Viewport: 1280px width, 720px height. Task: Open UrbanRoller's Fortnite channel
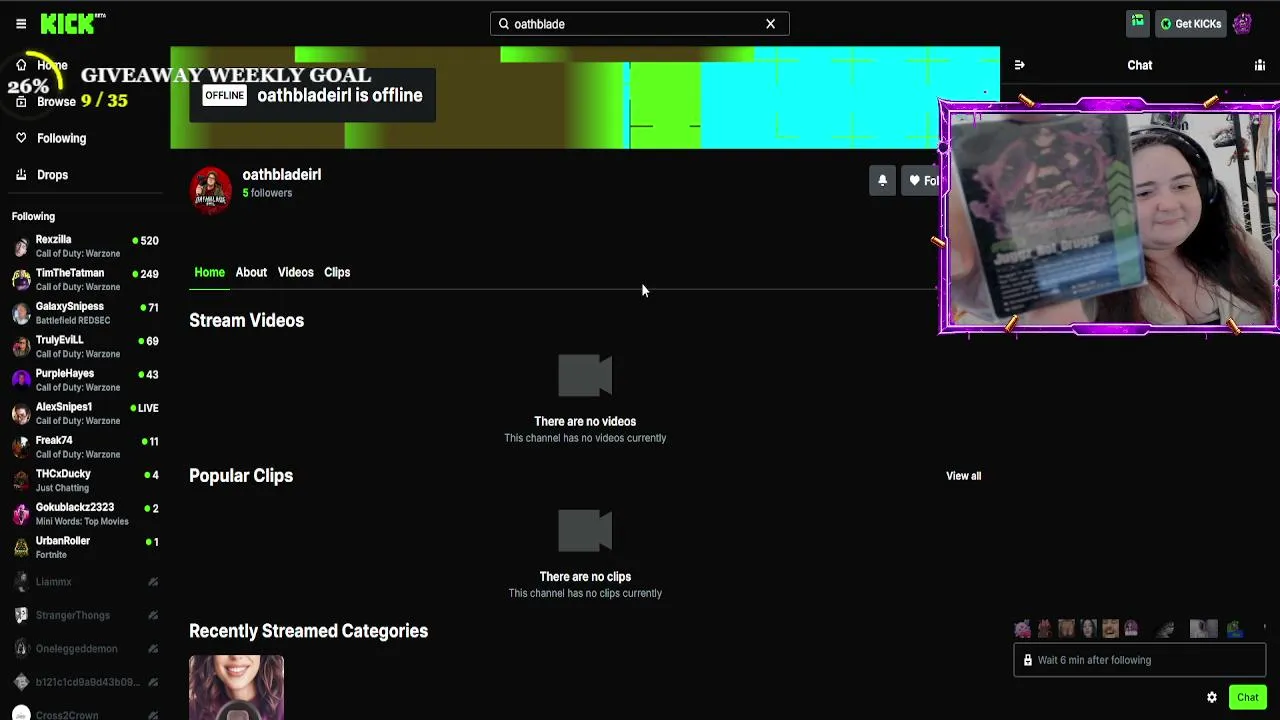(85, 548)
